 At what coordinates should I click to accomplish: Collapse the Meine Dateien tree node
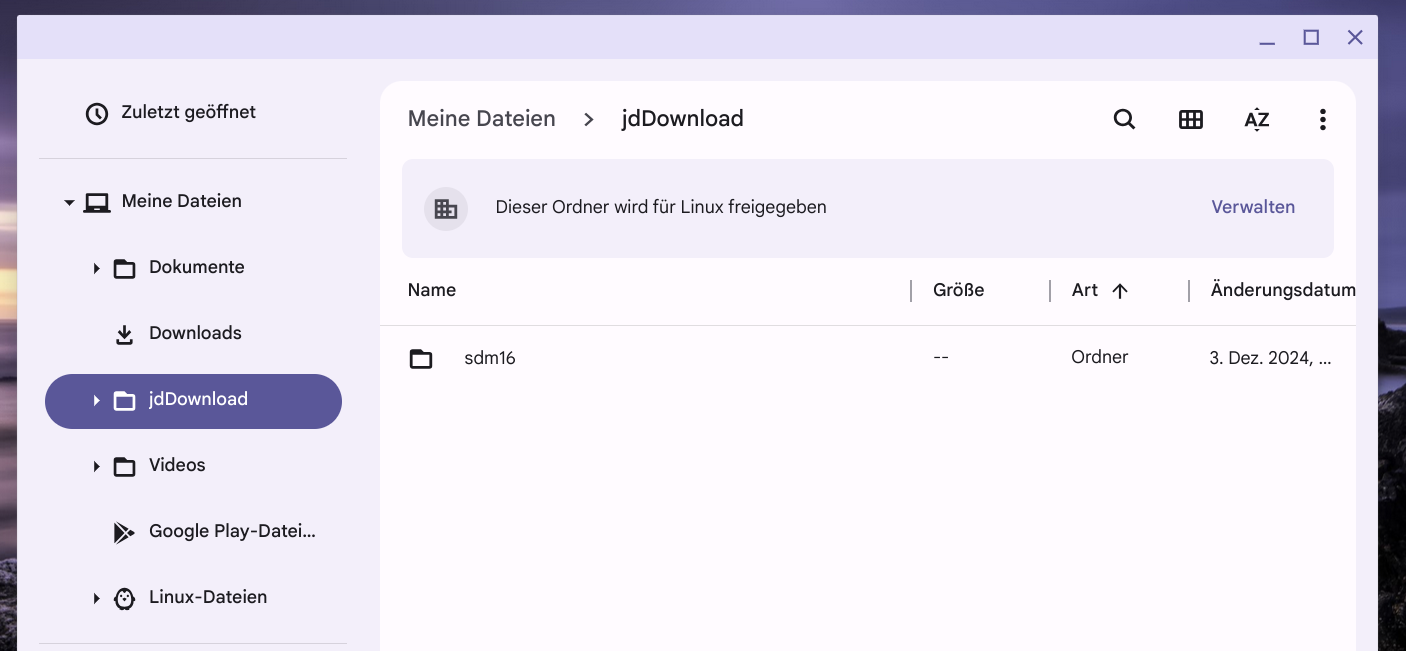(69, 202)
